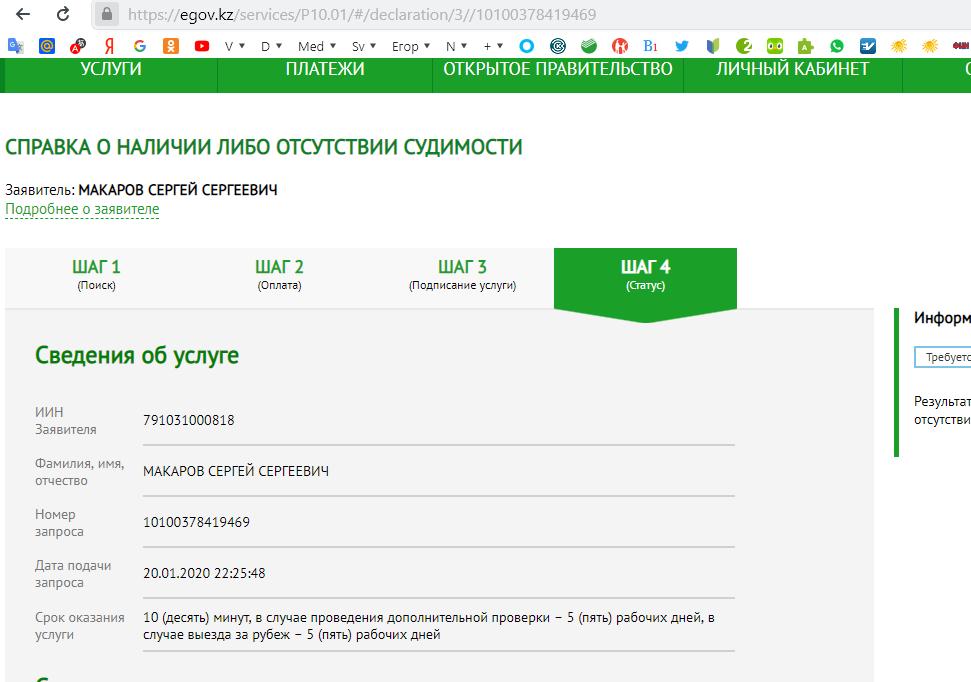Open the WhatsApp bookmark icon
This screenshot has height=682, width=971.
[x=837, y=46]
